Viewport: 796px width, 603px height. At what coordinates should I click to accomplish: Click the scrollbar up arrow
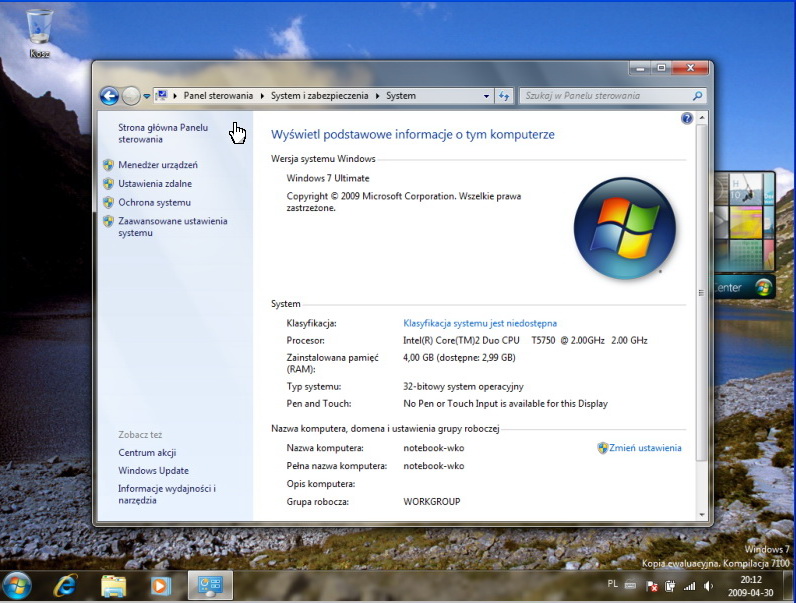702,118
